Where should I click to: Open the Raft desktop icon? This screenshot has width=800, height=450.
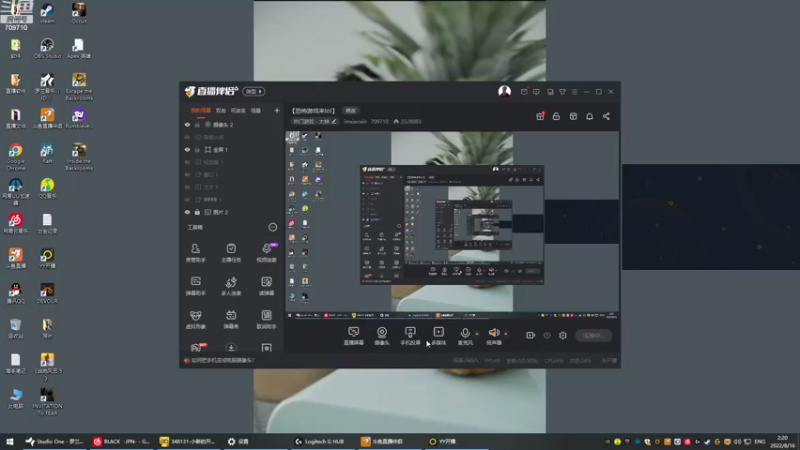pyautogui.click(x=47, y=154)
